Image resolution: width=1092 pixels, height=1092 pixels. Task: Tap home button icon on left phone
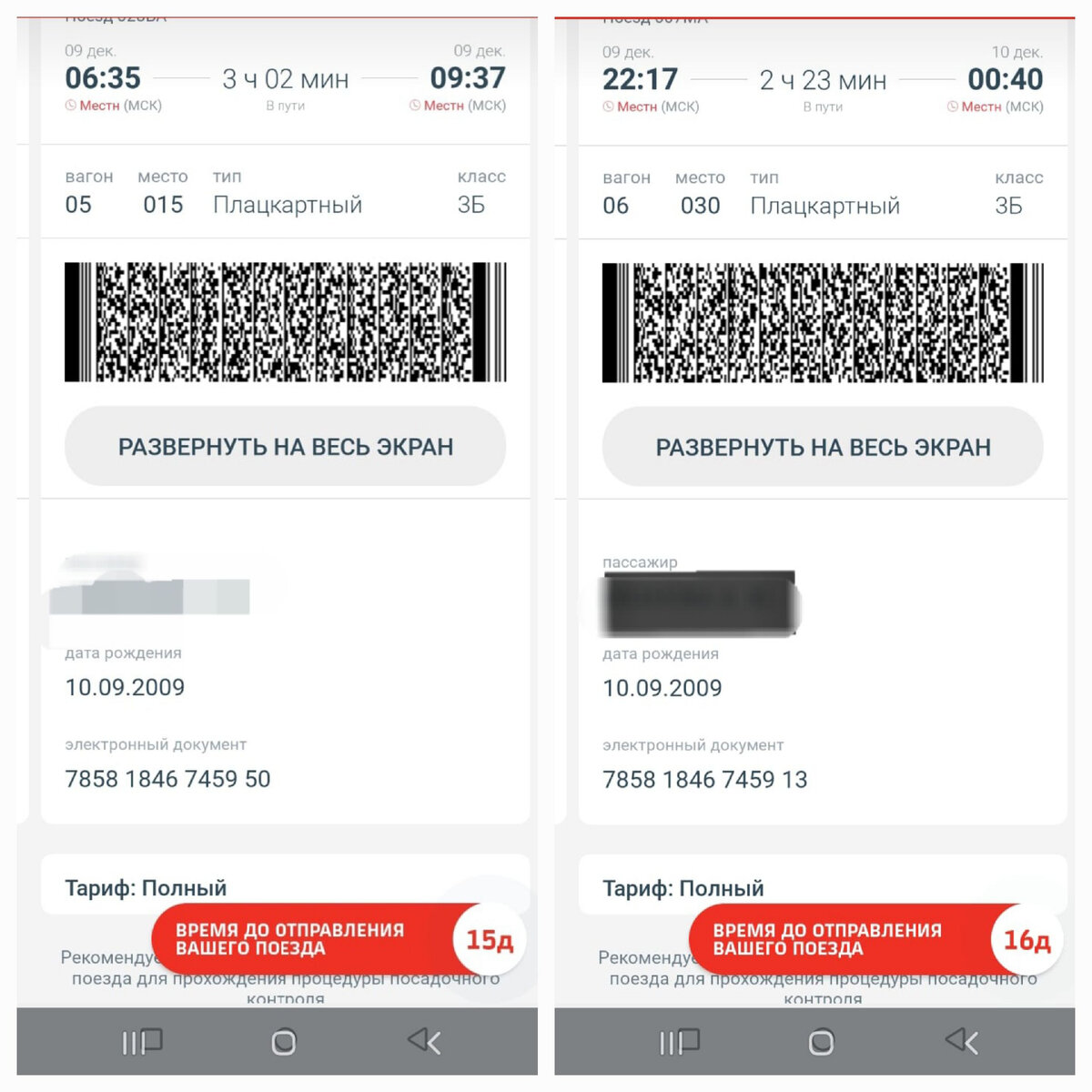point(284,1042)
